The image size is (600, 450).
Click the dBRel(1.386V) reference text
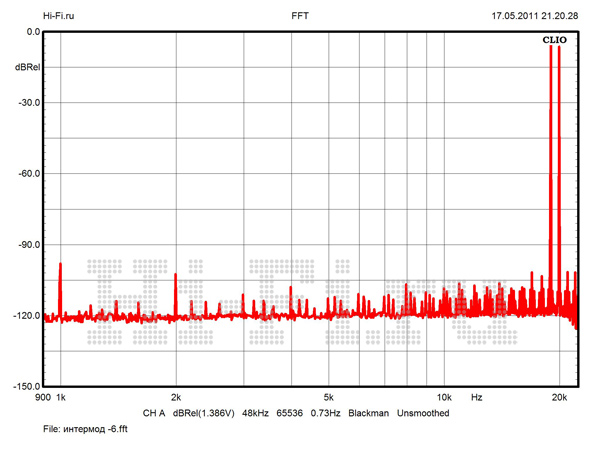pyautogui.click(x=204, y=413)
